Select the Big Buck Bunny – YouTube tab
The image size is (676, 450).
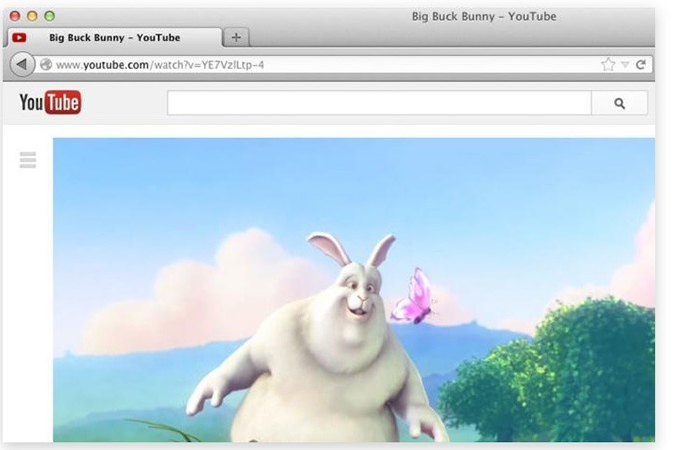pyautogui.click(x=114, y=38)
